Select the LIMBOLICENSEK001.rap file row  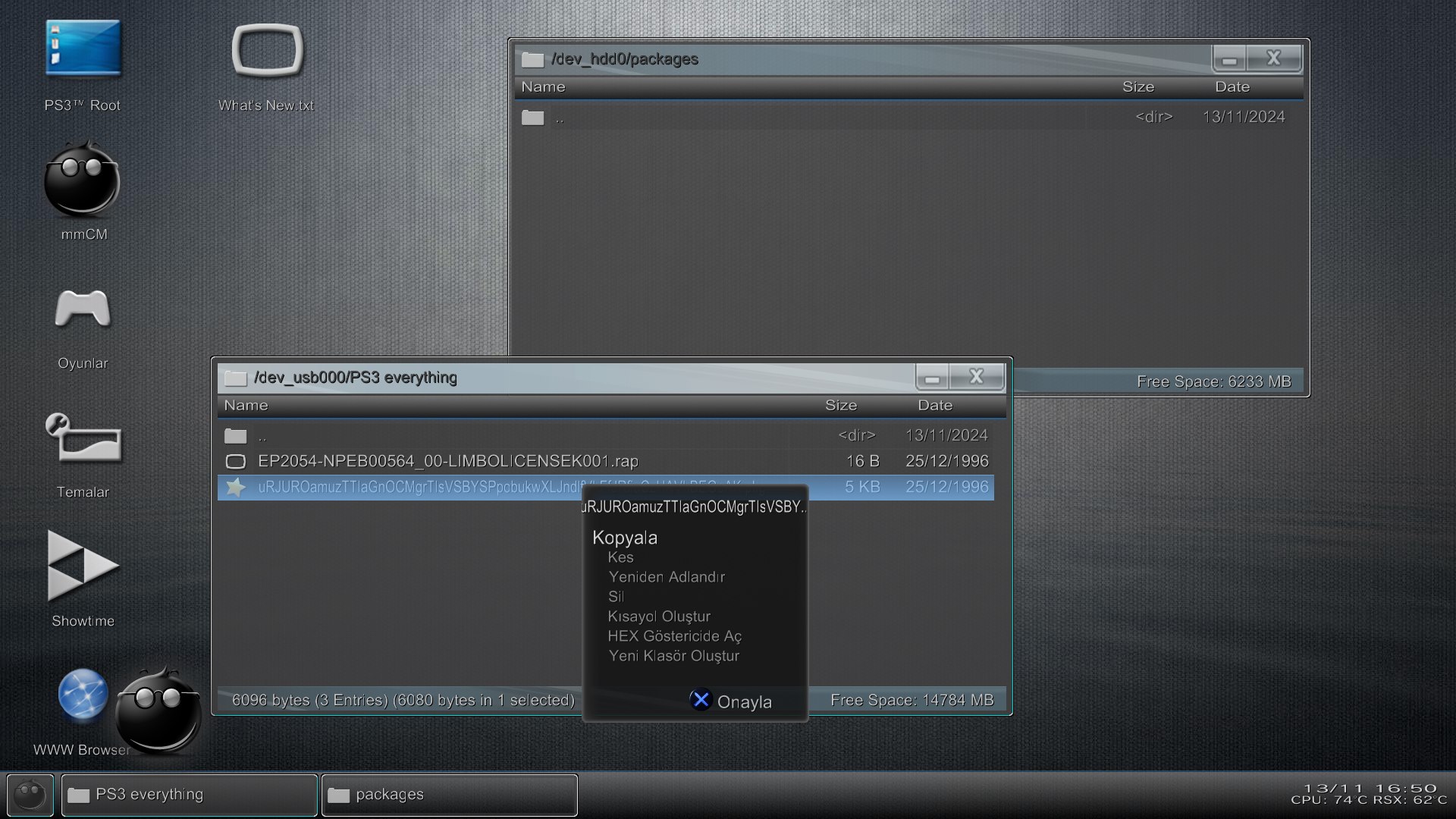(x=447, y=461)
